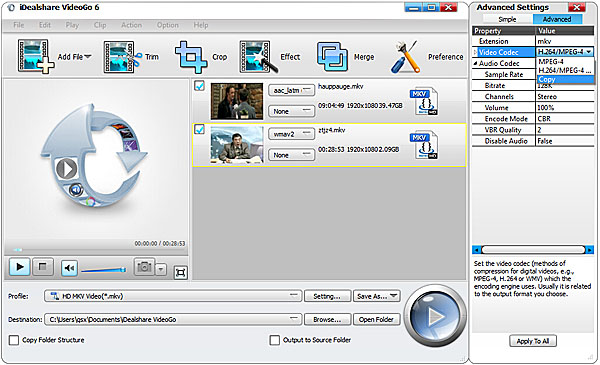Uncheck the hauppauge.mkv checkbox
The width and height of the screenshot is (600, 365).
tap(199, 86)
